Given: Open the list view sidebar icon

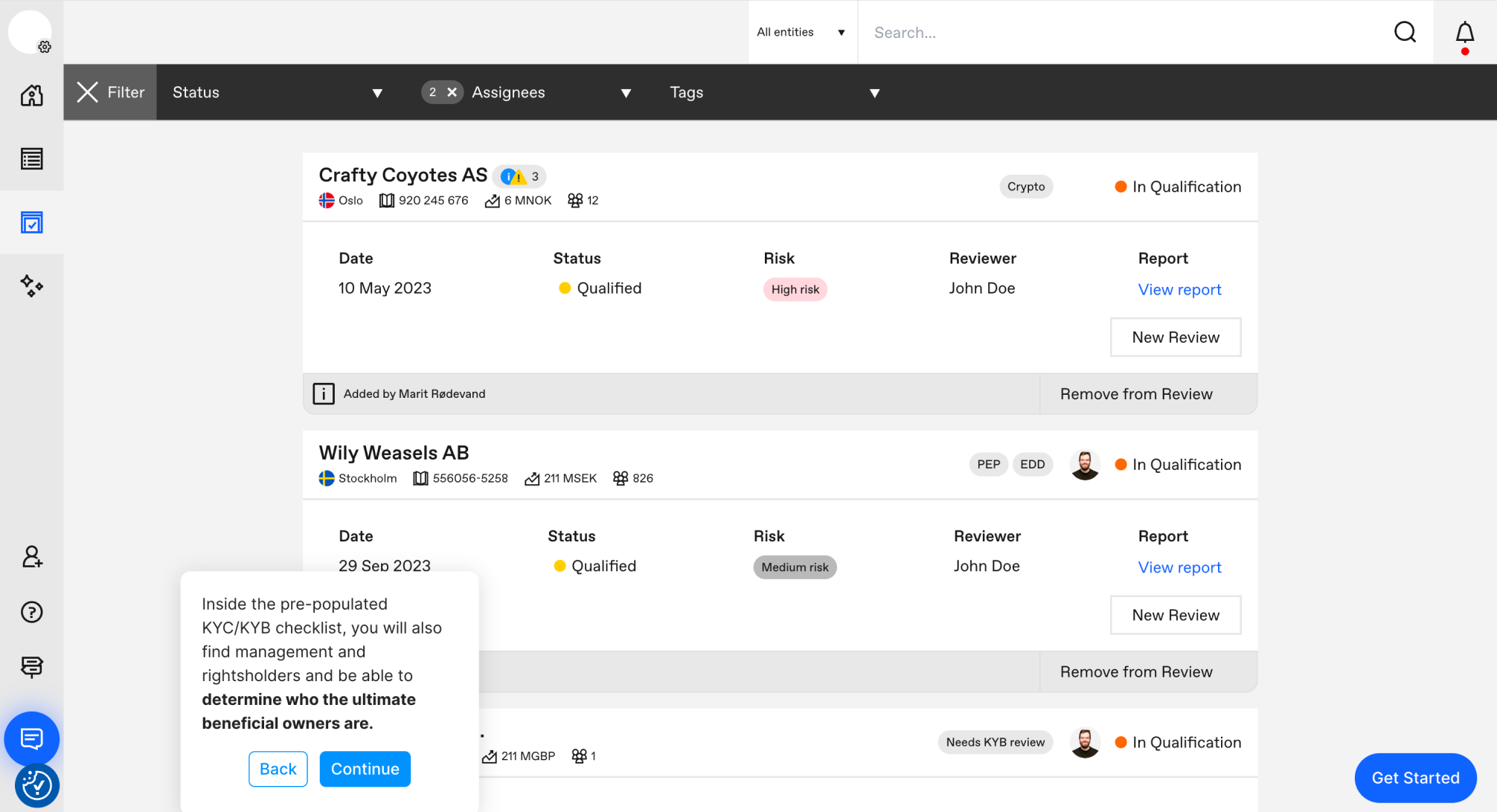Looking at the screenshot, I should [31, 158].
